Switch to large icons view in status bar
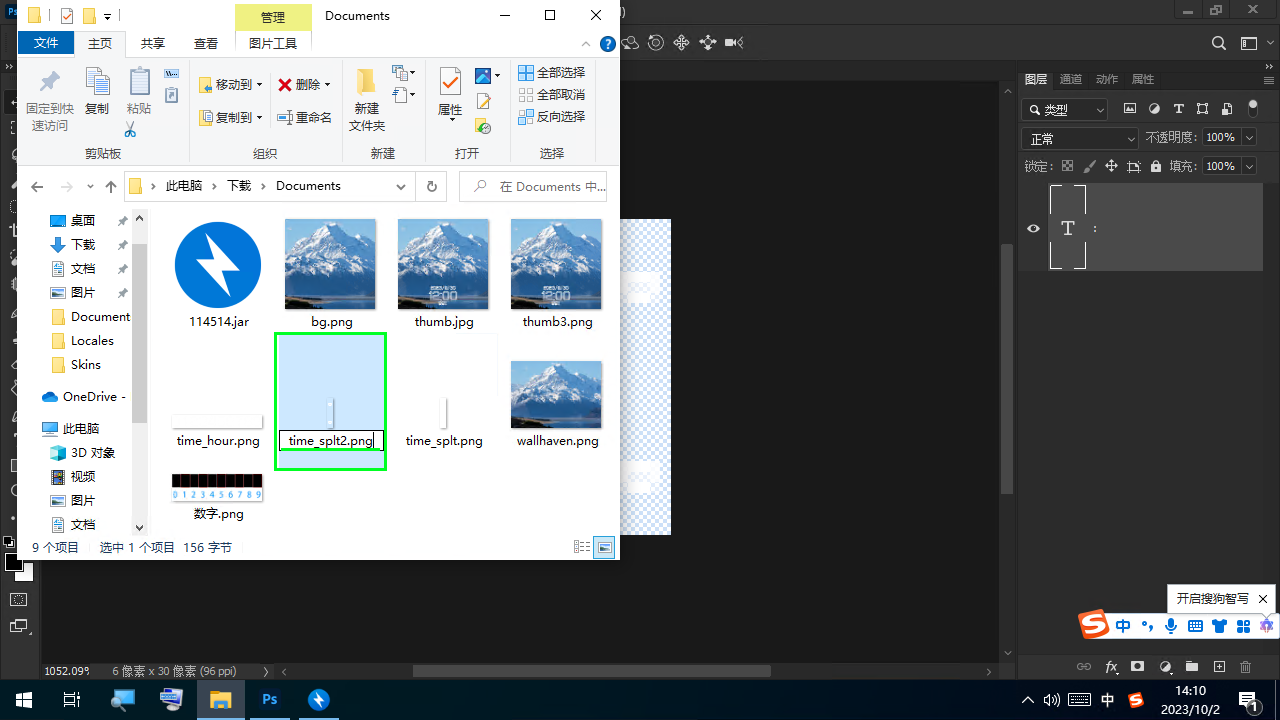The image size is (1280, 720). pos(604,547)
